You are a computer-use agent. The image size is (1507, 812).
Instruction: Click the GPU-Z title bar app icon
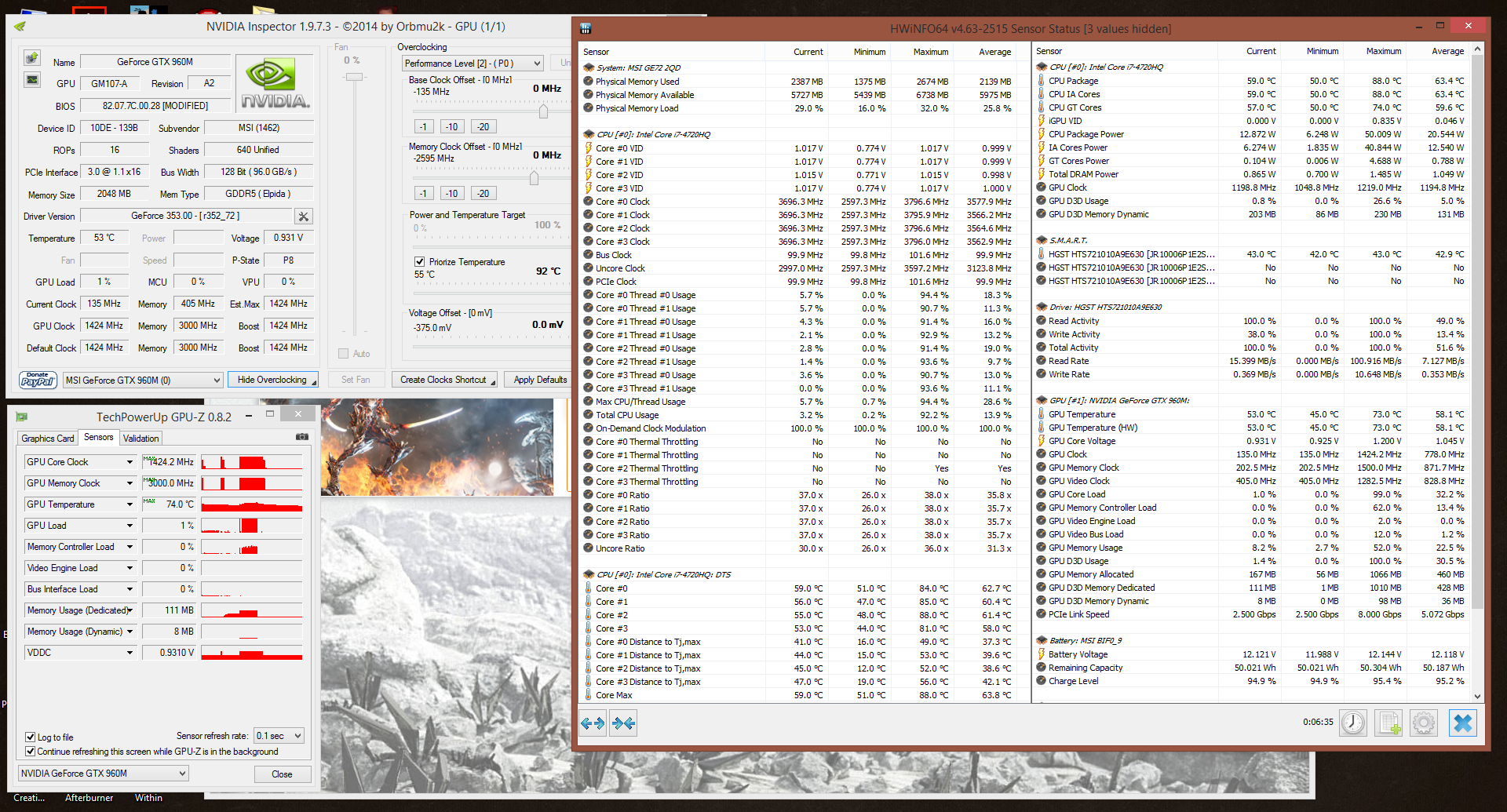coord(22,417)
